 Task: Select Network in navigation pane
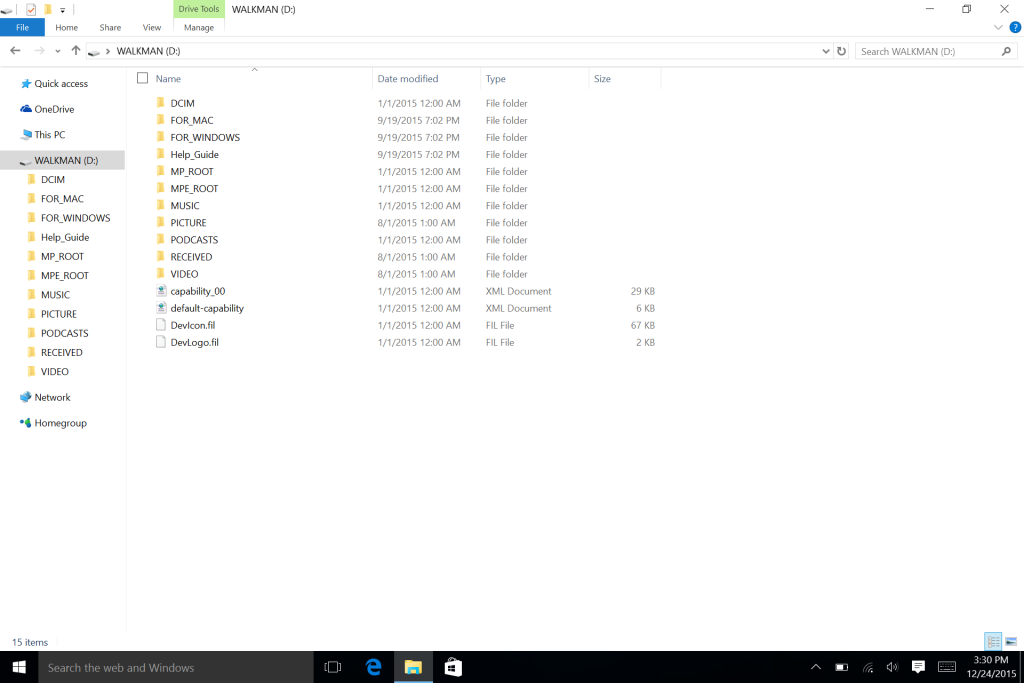coord(52,397)
